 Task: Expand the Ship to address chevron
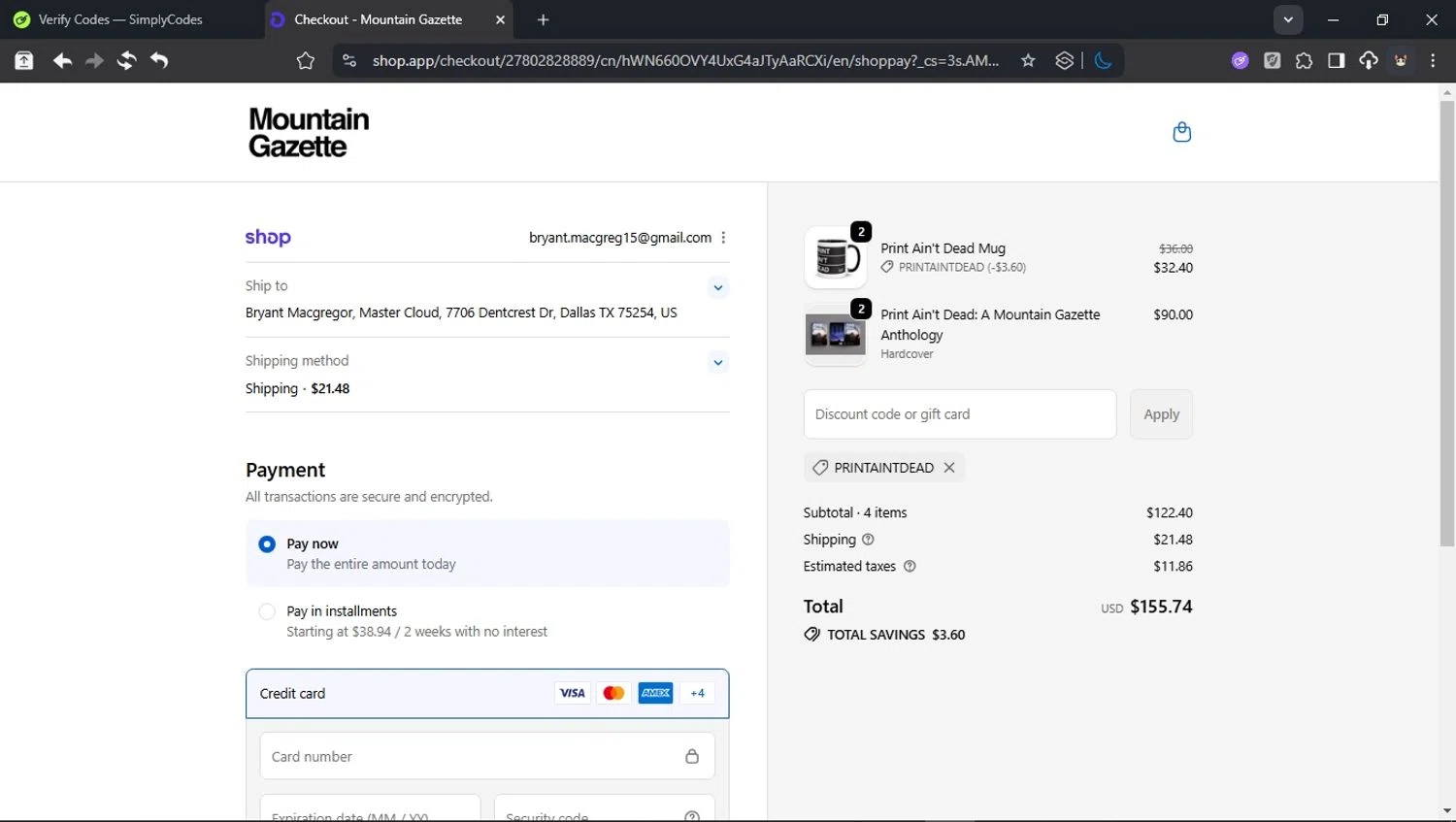pos(717,287)
